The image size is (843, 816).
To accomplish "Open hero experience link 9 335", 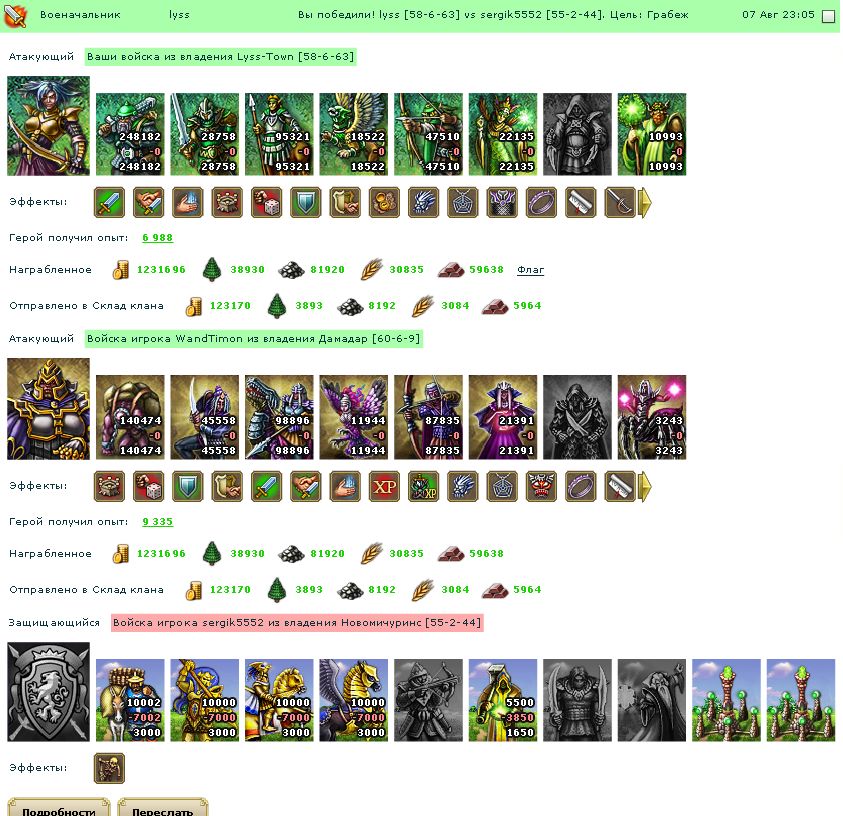I will [x=158, y=521].
